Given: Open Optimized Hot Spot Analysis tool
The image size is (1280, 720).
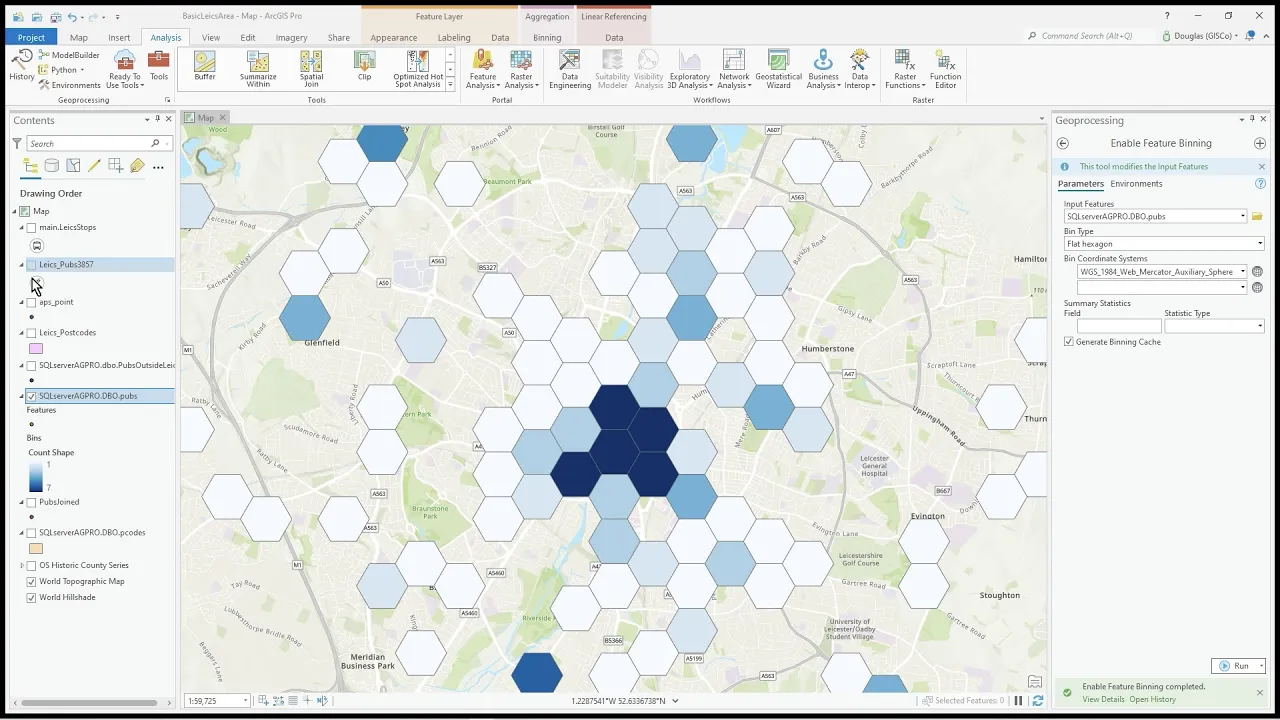Looking at the screenshot, I should [418, 69].
